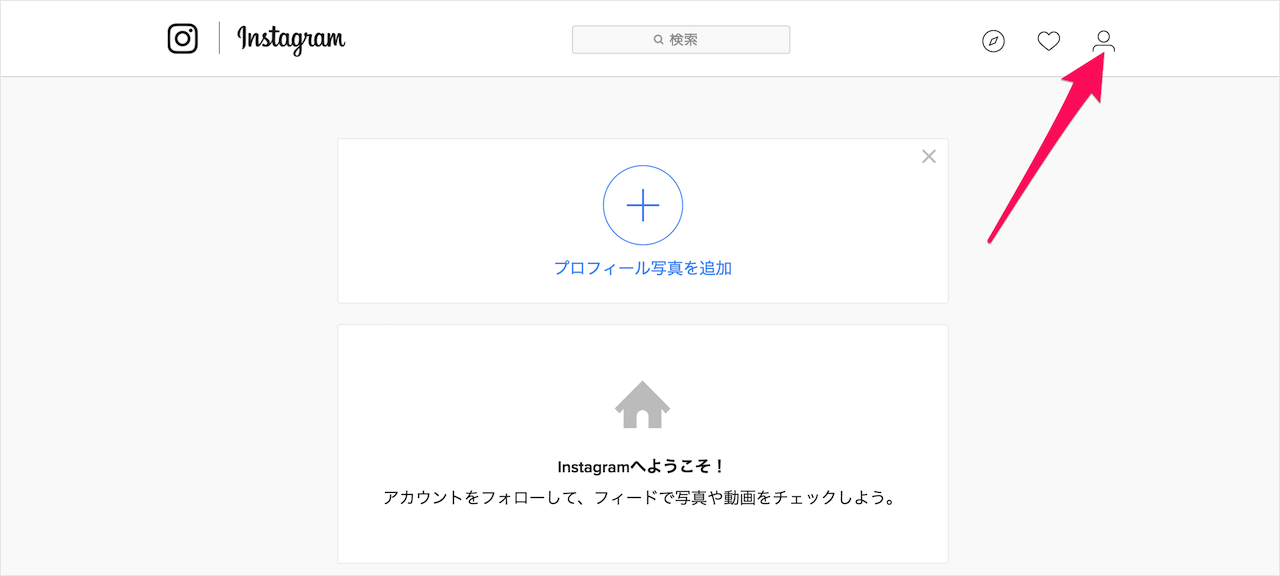Viewport: 1280px width, 576px height.
Task: Click the Instagram camera glyph logo
Action: point(182,39)
